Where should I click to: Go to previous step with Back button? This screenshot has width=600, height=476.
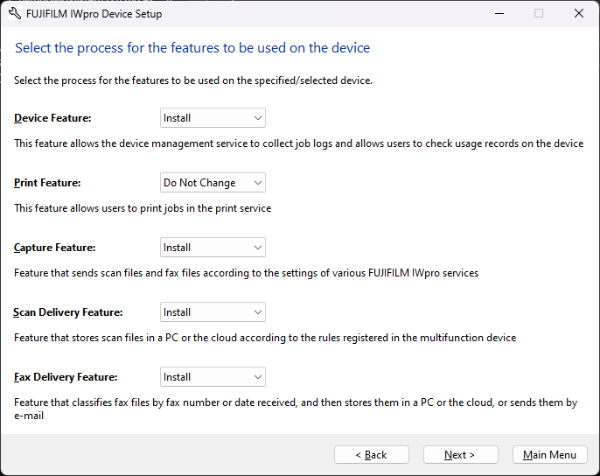click(371, 455)
